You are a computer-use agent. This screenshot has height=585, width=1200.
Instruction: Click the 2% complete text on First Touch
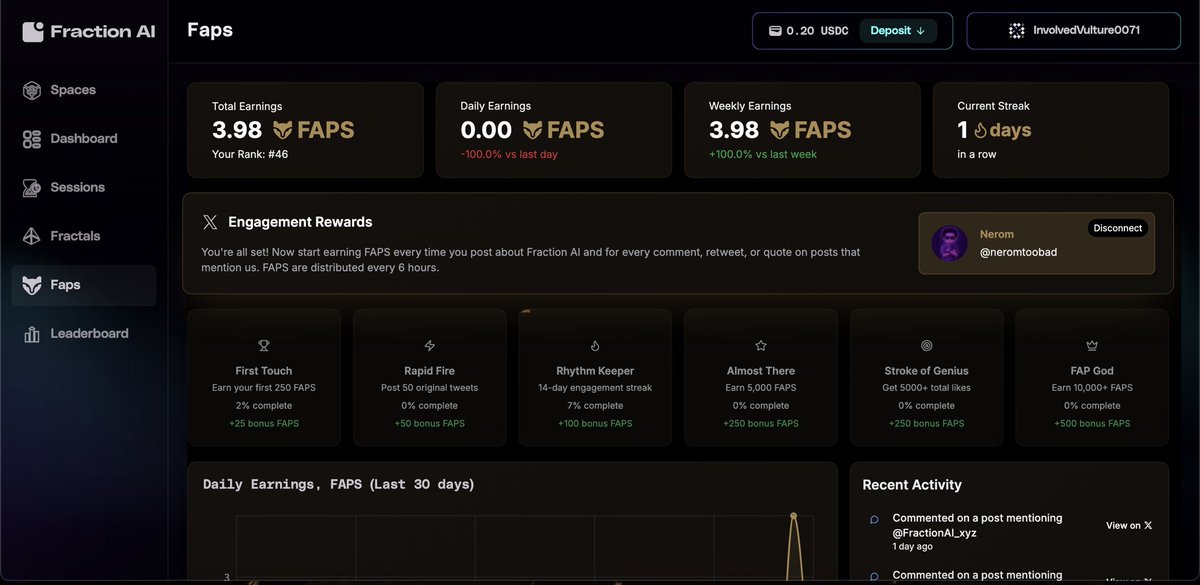[x=264, y=406]
